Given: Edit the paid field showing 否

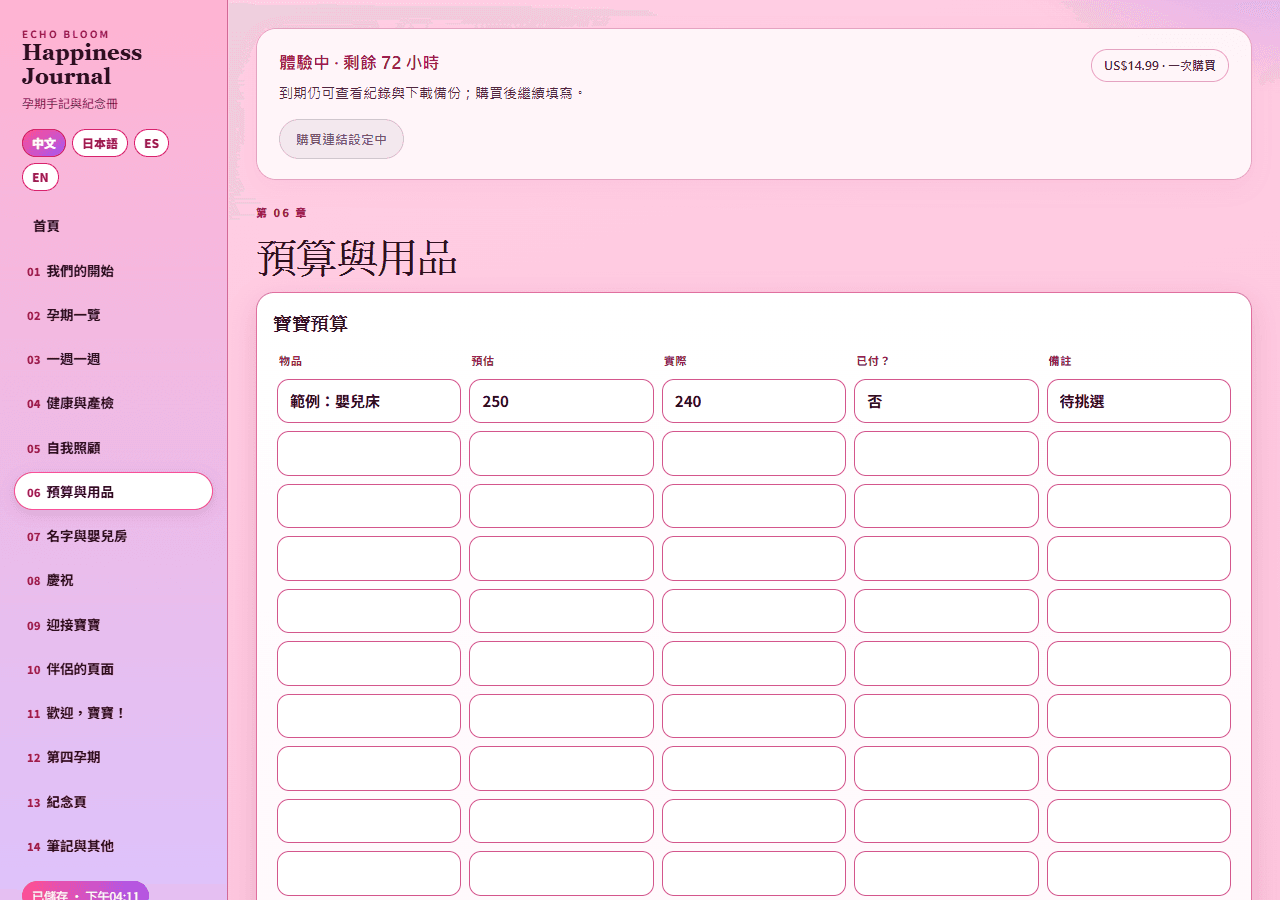Looking at the screenshot, I should 946,401.
